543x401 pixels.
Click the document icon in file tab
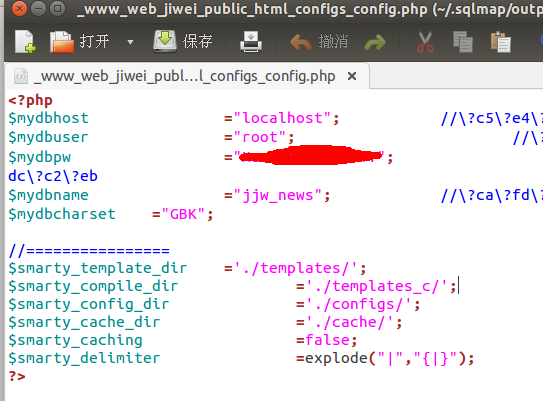click(20, 76)
